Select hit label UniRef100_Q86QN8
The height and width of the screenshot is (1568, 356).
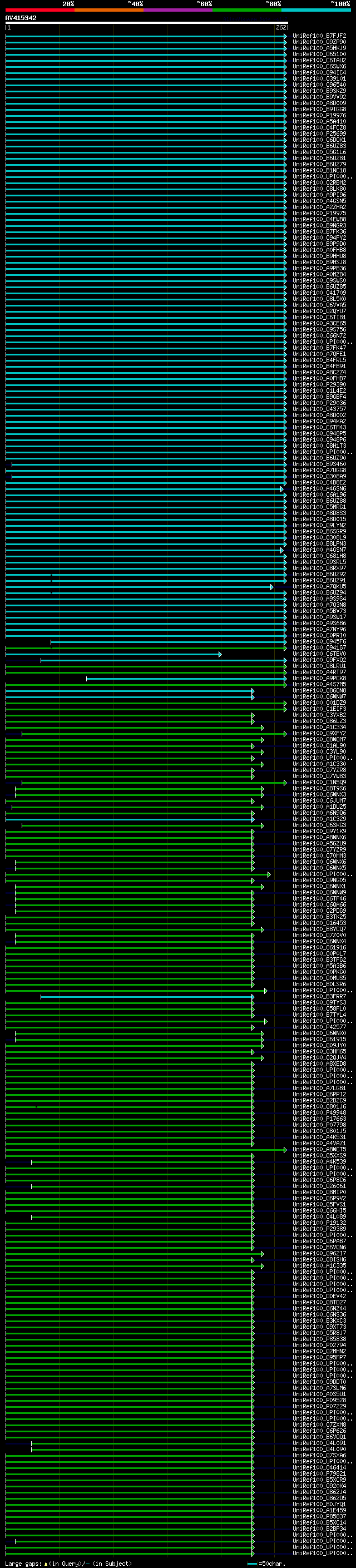pyautogui.click(x=319, y=690)
